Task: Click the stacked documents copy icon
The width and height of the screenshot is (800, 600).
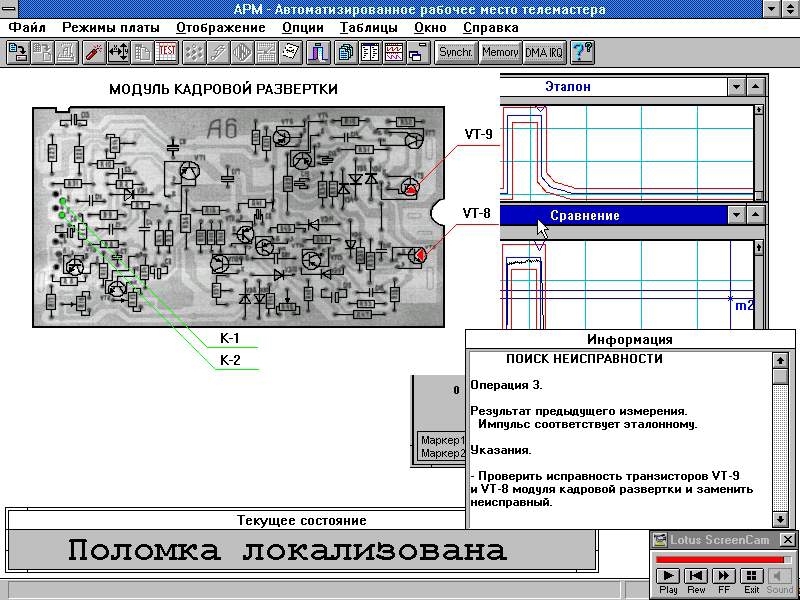Action: (x=346, y=52)
